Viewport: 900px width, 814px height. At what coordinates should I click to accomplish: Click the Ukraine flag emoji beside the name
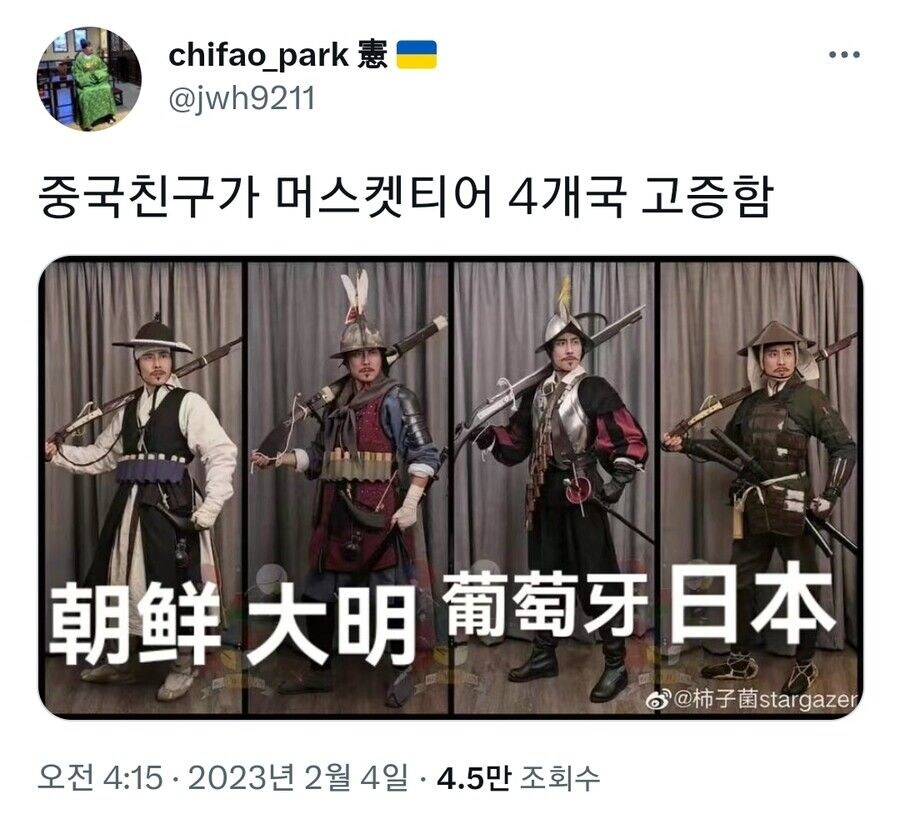coord(417,55)
